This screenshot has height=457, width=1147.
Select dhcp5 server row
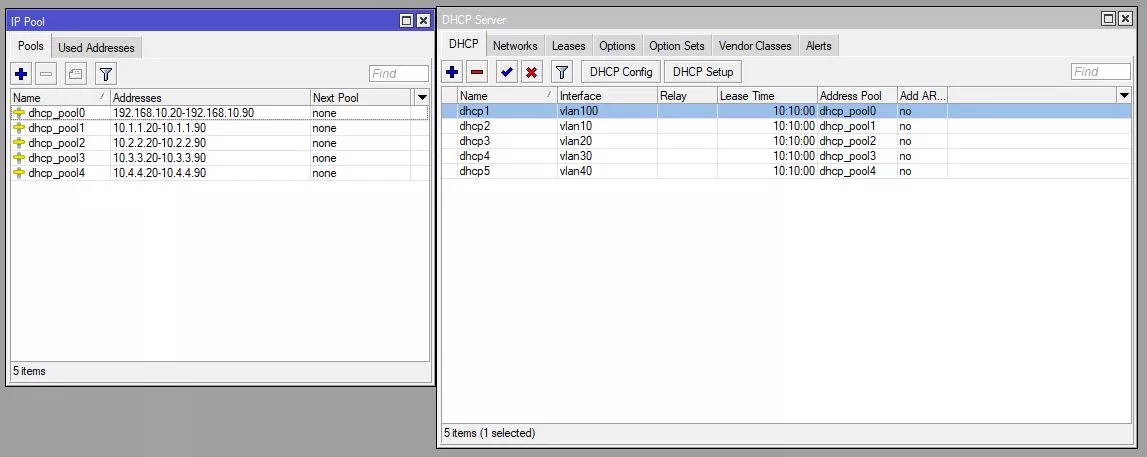click(x=786, y=171)
